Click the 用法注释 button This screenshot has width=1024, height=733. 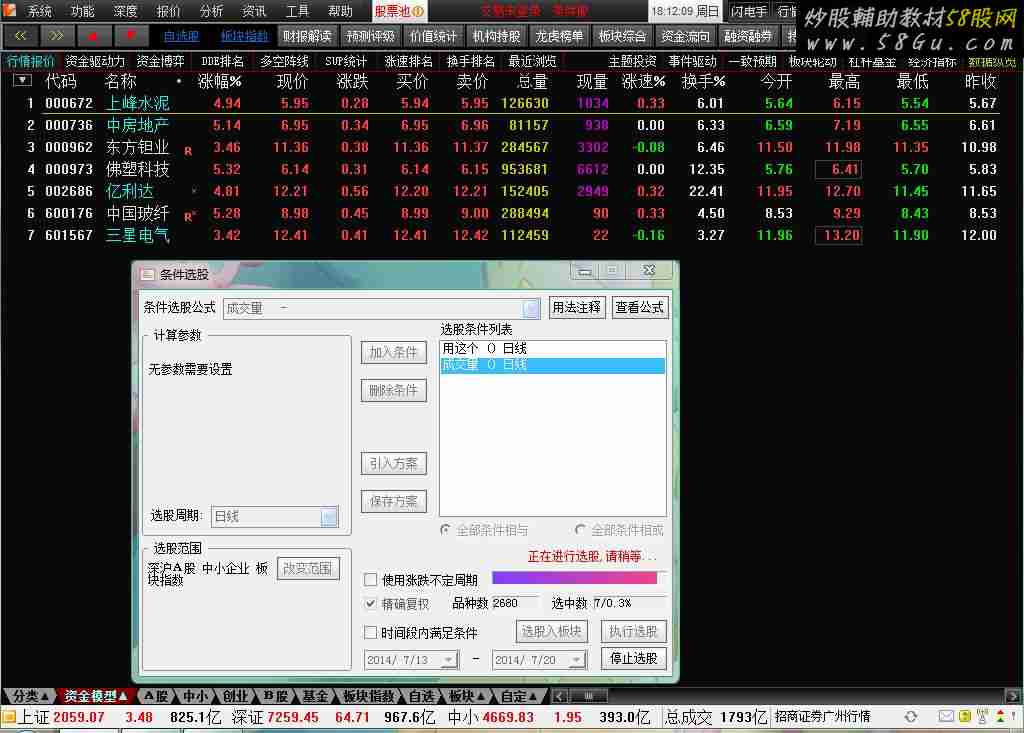coord(577,307)
